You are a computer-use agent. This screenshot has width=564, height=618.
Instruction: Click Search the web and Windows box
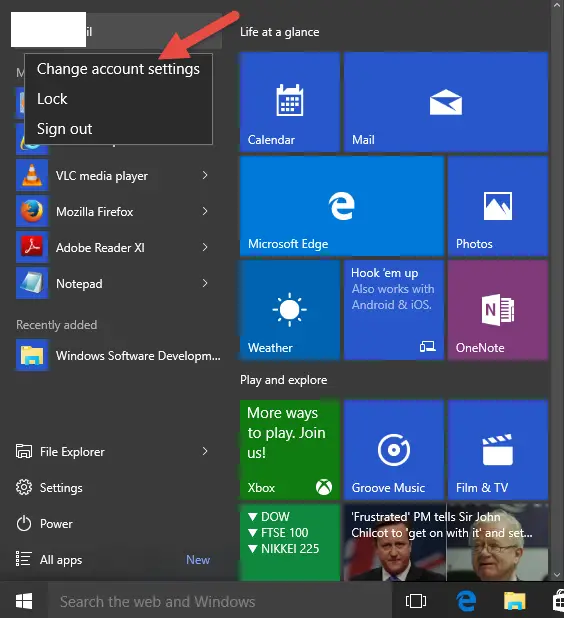coord(220,601)
